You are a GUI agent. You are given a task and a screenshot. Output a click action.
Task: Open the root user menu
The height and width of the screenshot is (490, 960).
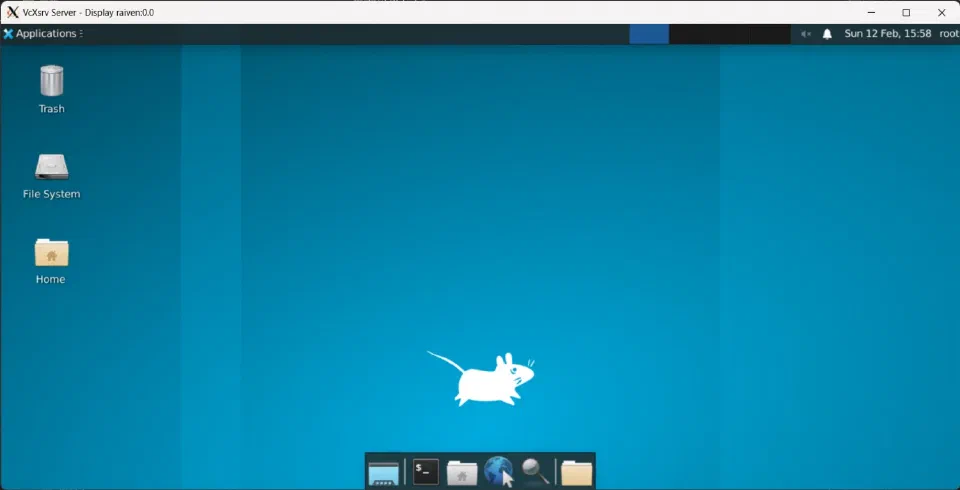click(948, 34)
